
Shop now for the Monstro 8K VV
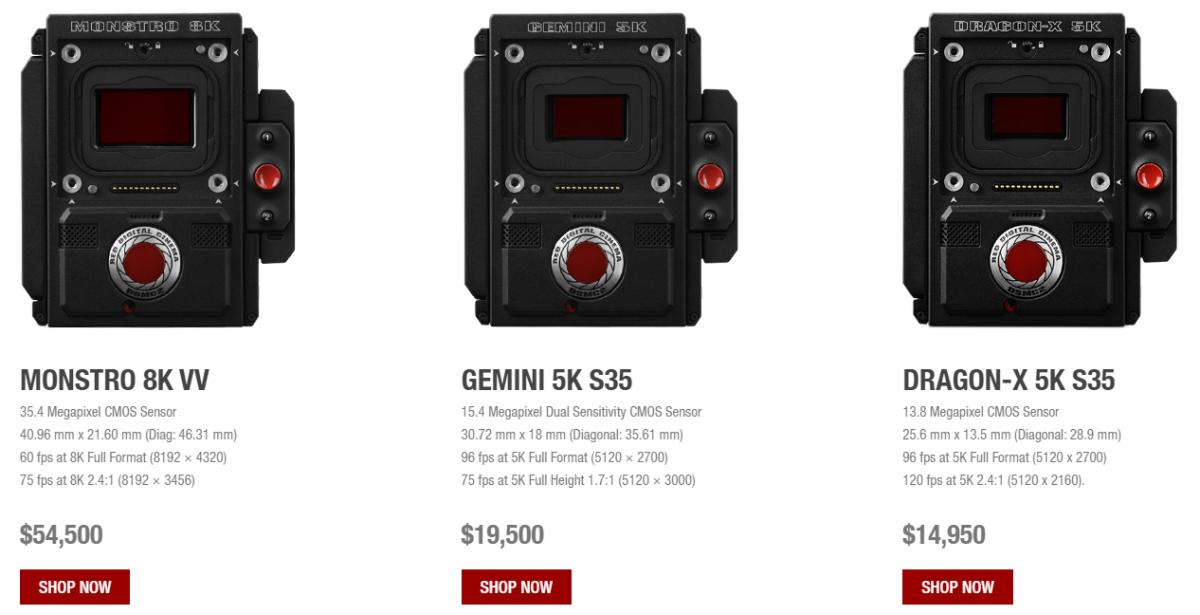pos(75,587)
